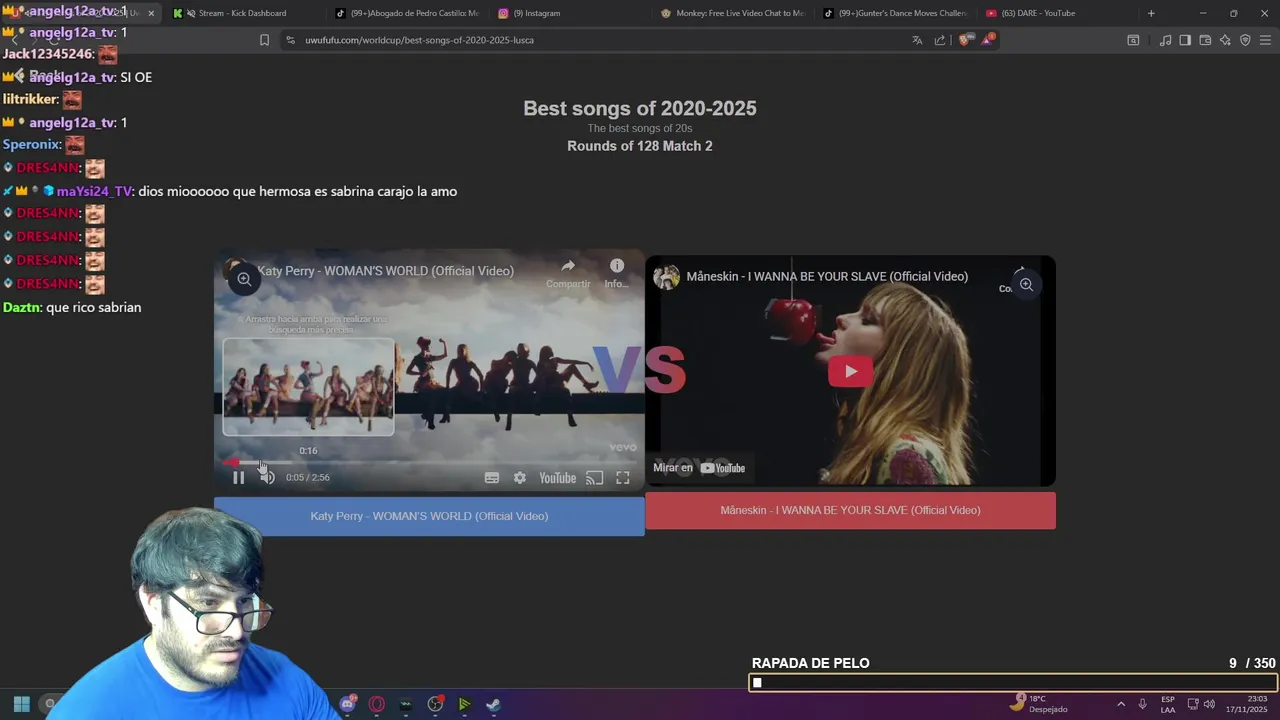The height and width of the screenshot is (720, 1280).
Task: Click the seek preview thumbnail
Action: (x=308, y=387)
